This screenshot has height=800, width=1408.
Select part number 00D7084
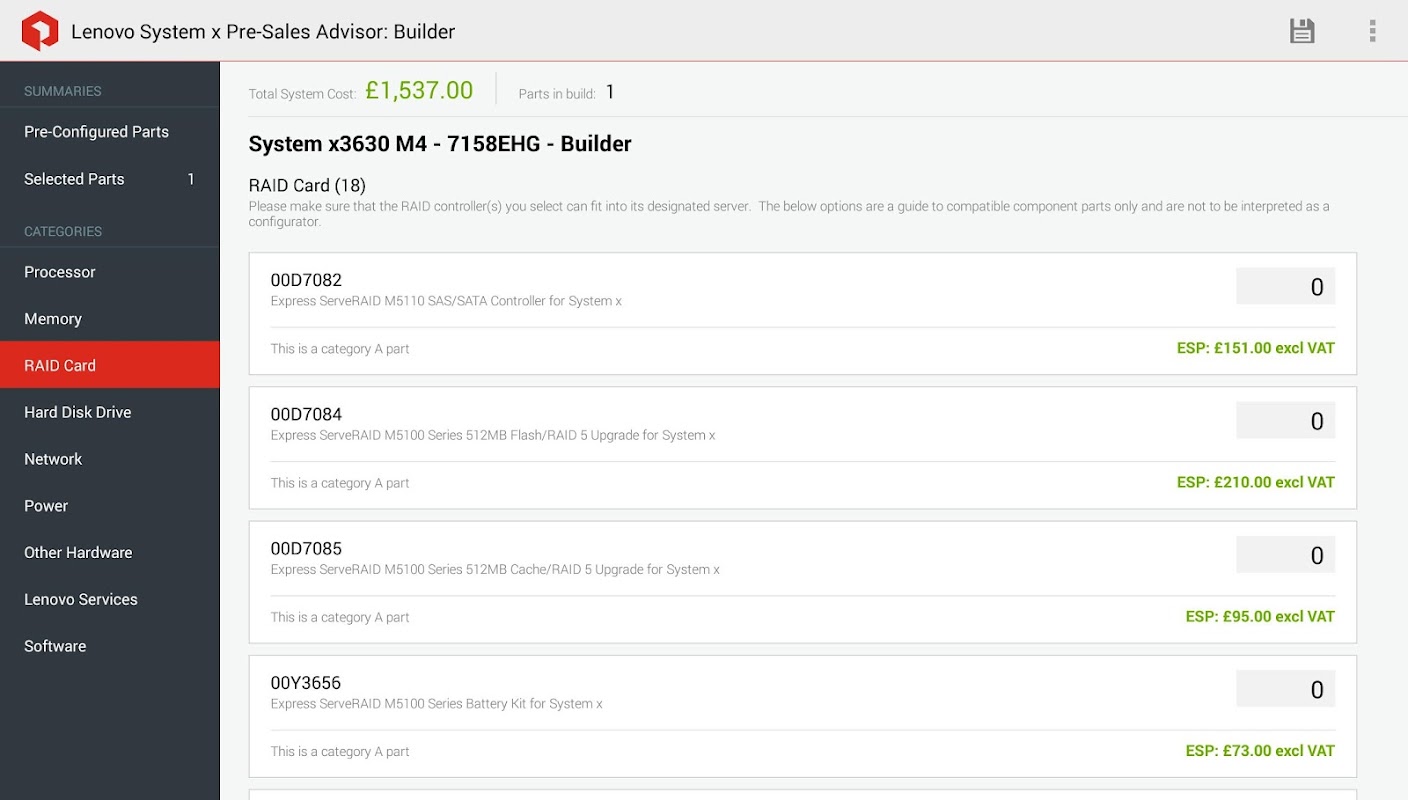(x=306, y=414)
